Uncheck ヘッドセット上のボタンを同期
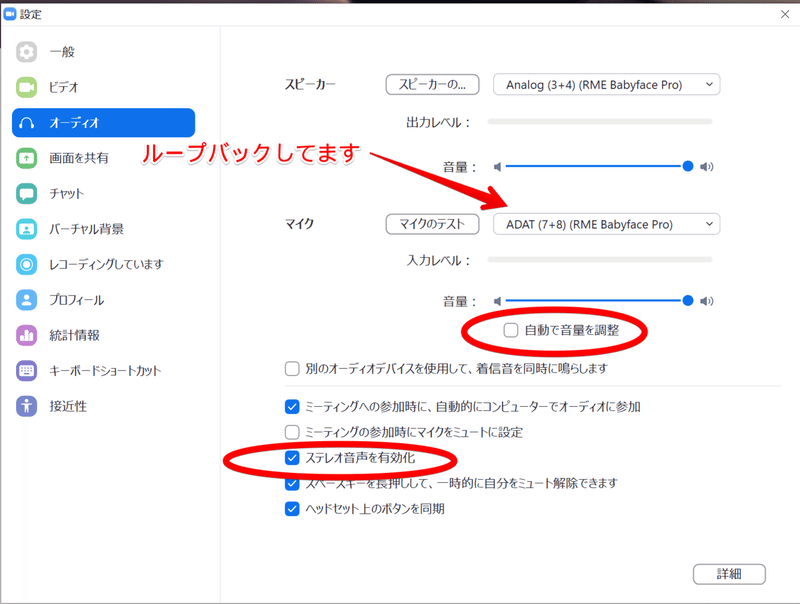800x604 pixels. 289,508
